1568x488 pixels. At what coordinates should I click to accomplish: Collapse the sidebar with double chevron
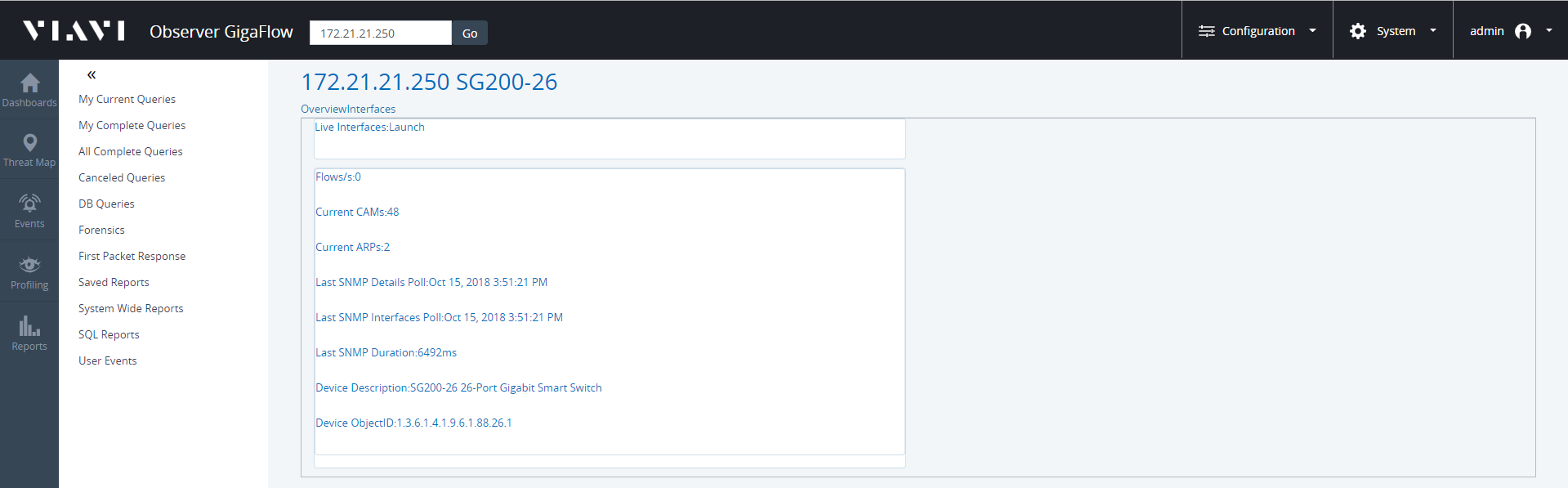click(x=92, y=74)
